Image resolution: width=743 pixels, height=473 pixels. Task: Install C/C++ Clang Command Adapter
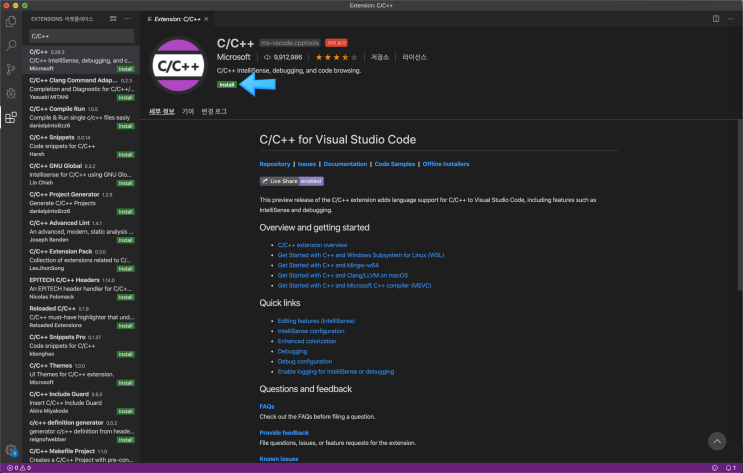[126, 98]
